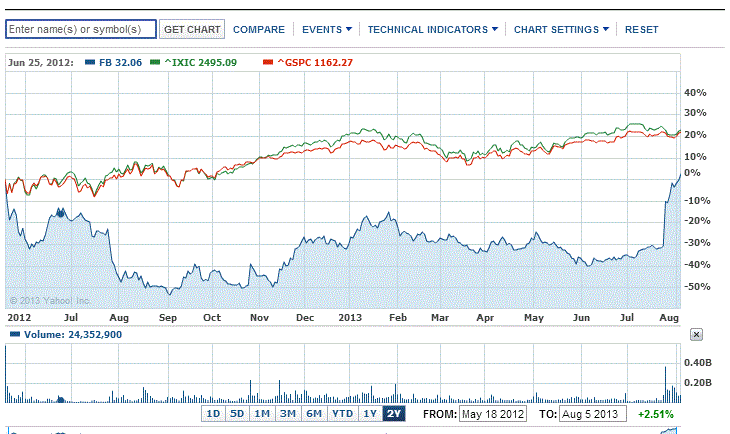Image resolution: width=730 pixels, height=434 pixels.
Task: Click the FB data point marker near July 2012
Action: (60, 213)
